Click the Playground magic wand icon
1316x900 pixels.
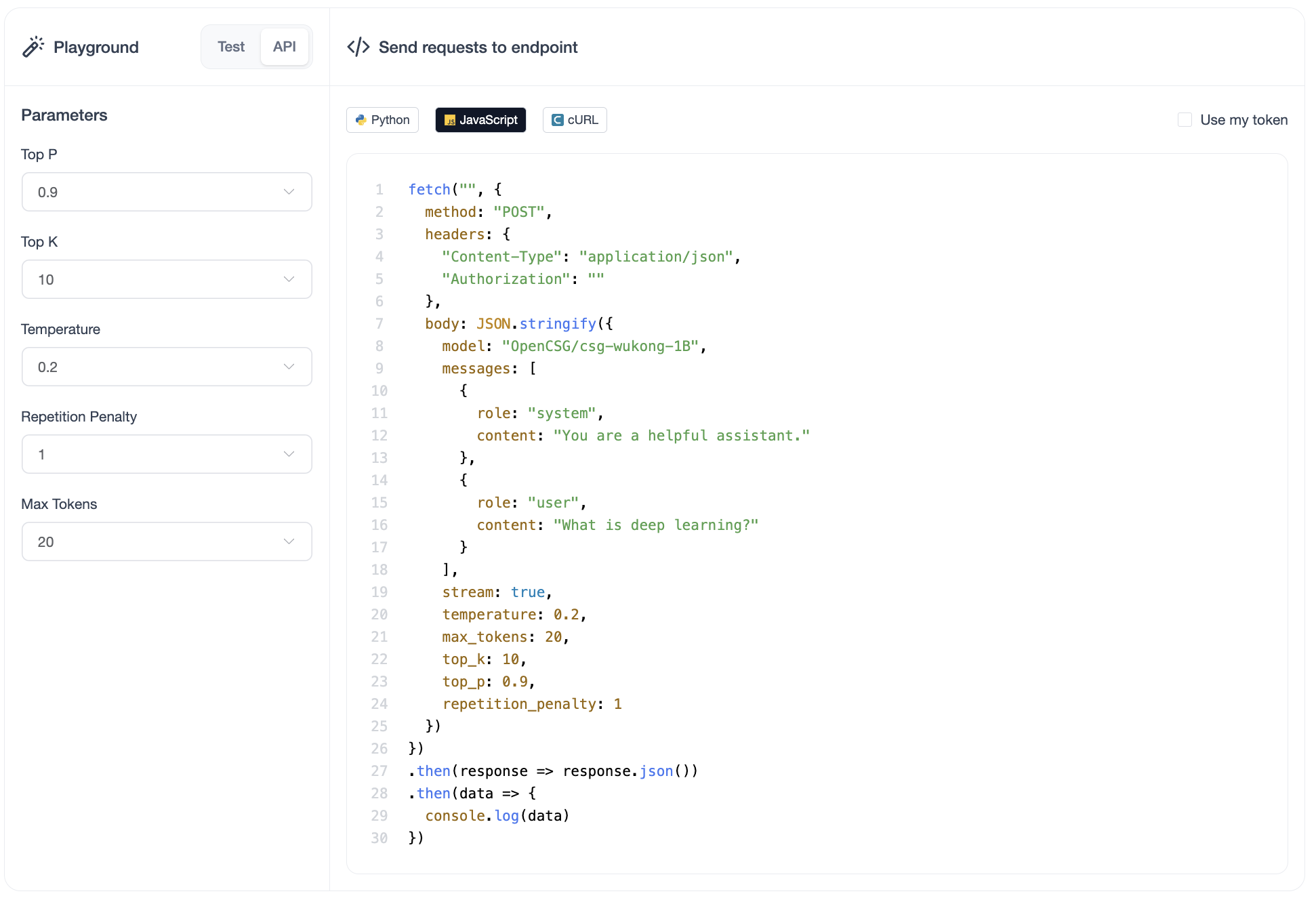point(33,47)
